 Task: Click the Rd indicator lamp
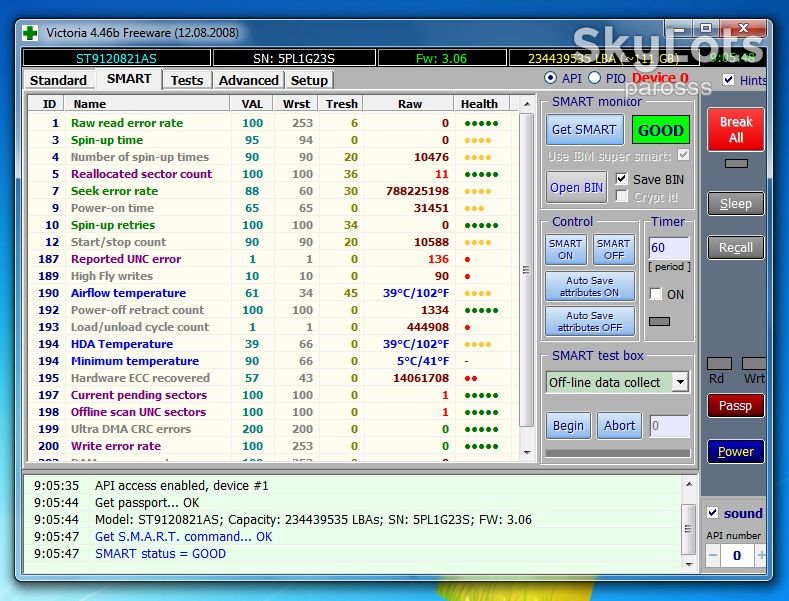(719, 363)
